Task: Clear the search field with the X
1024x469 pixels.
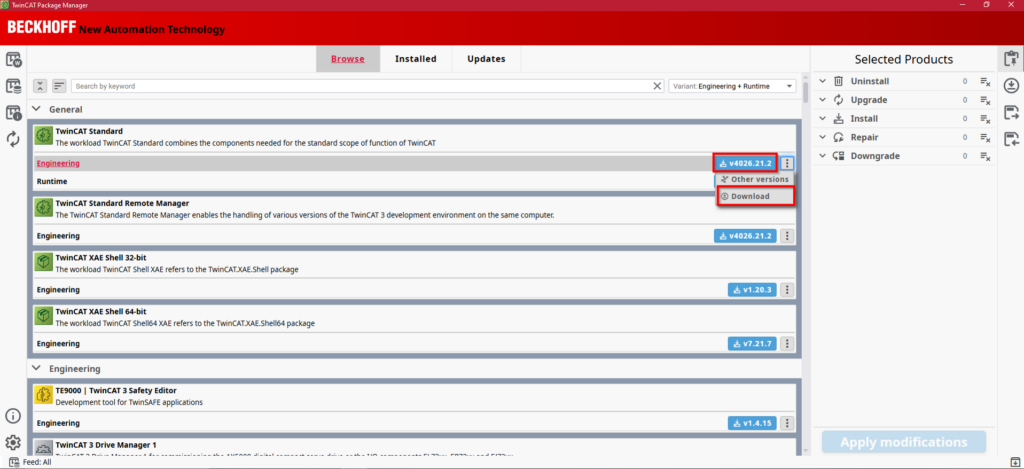Action: point(658,86)
